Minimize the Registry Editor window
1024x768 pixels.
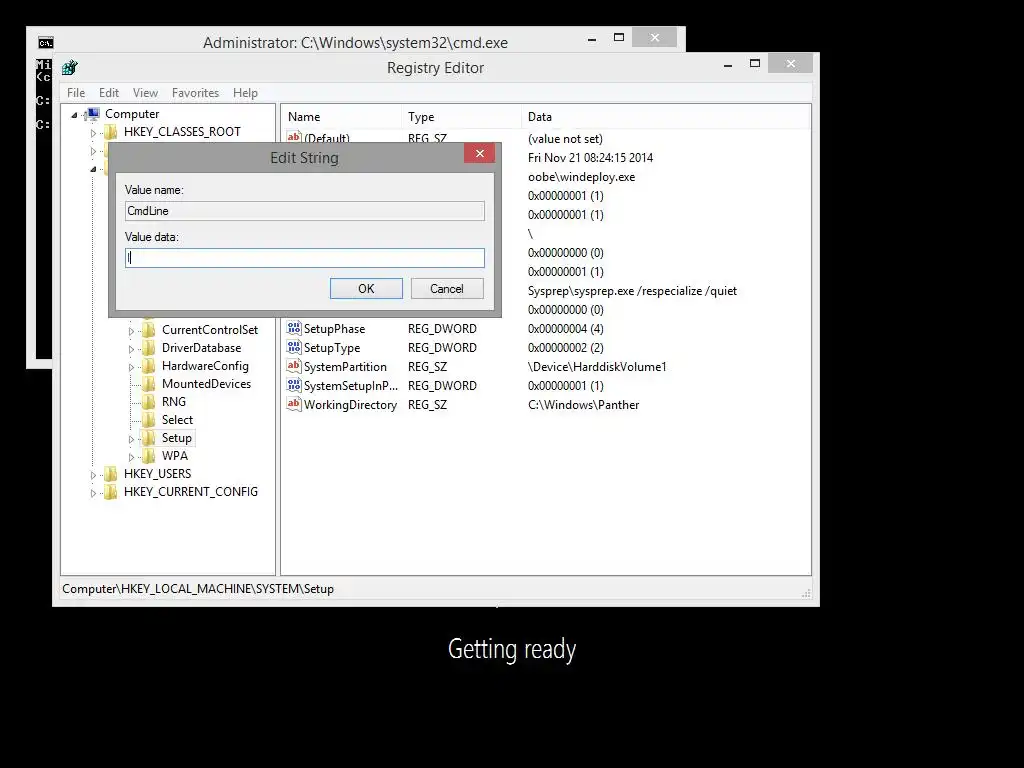click(728, 65)
